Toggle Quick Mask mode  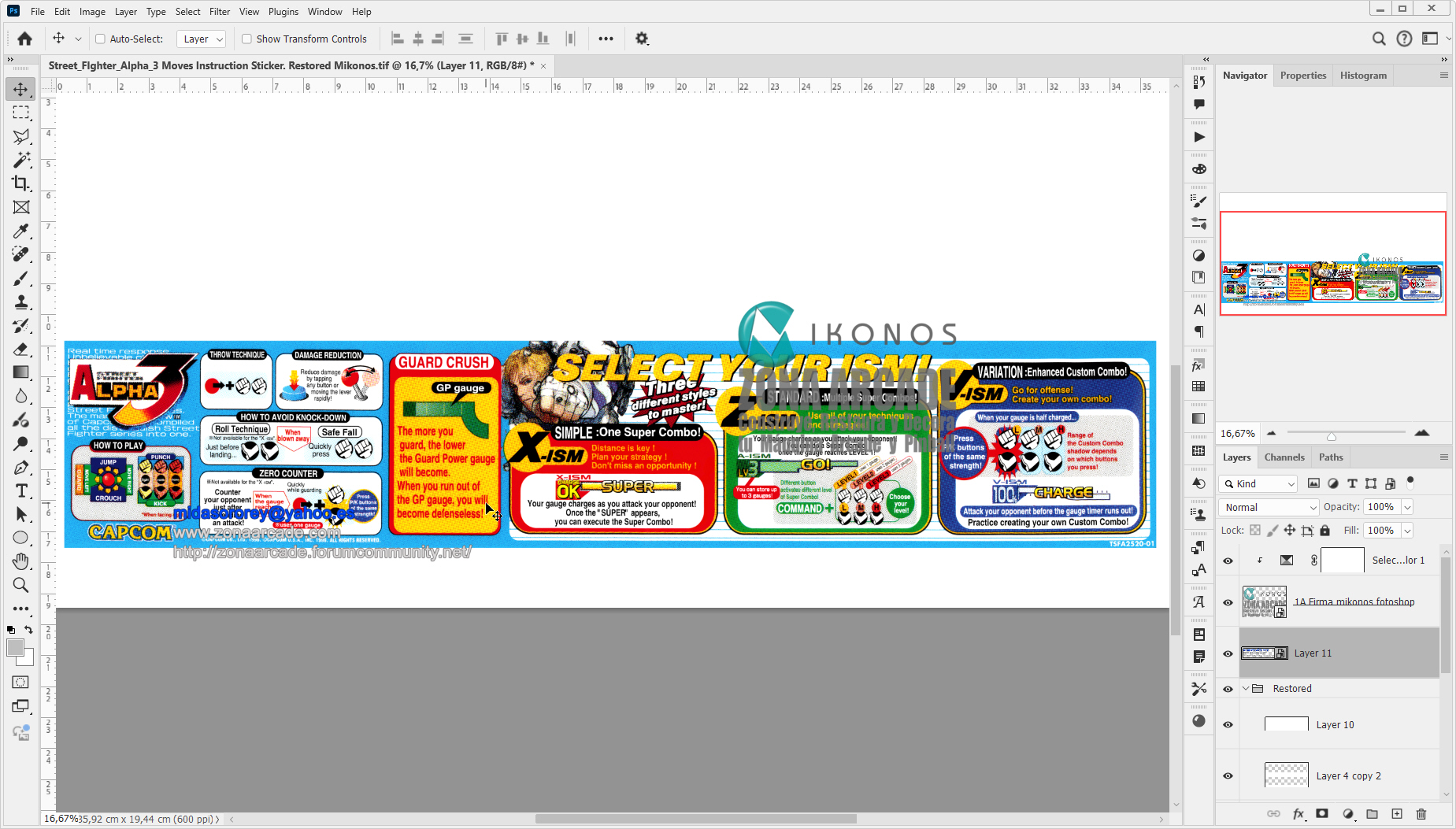(x=21, y=683)
